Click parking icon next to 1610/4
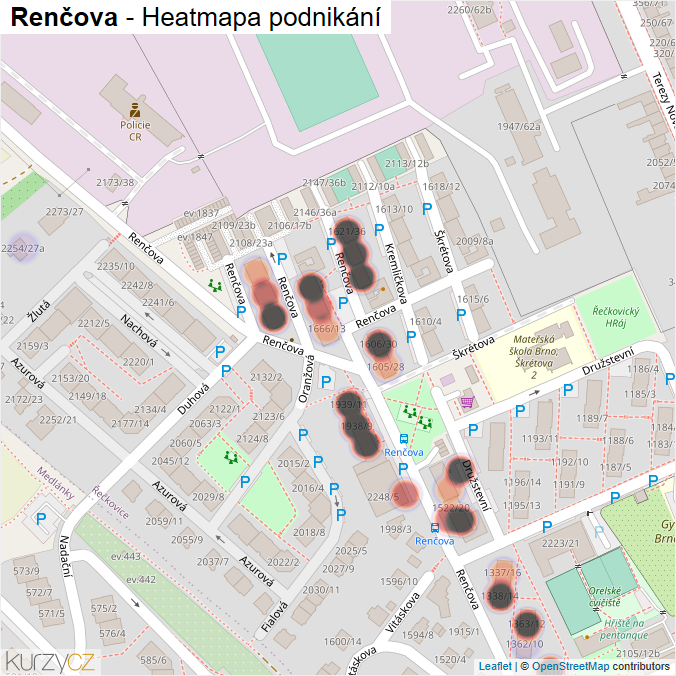676x676 pixels. [411, 336]
